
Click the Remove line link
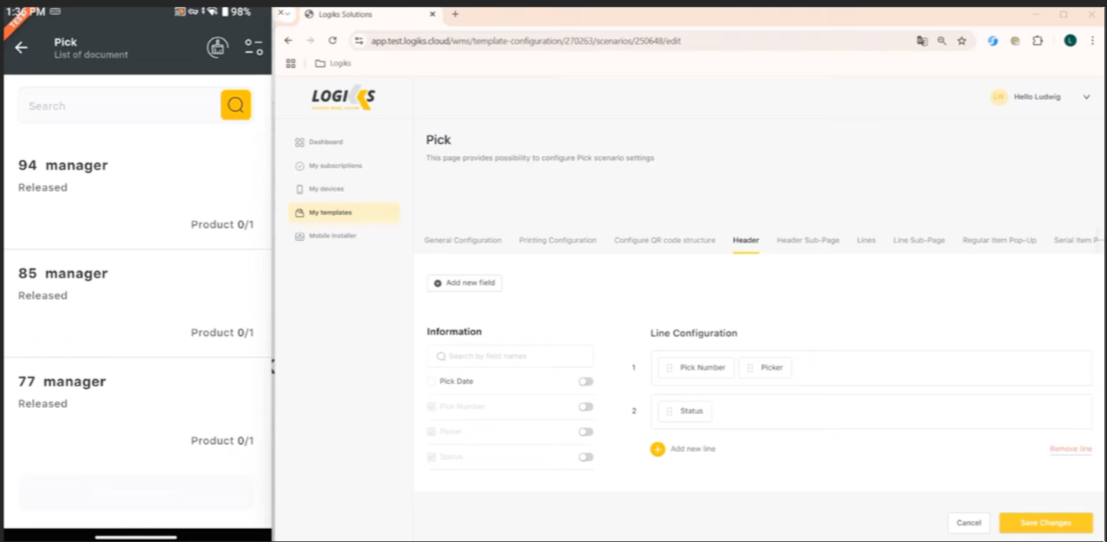pos(1070,449)
